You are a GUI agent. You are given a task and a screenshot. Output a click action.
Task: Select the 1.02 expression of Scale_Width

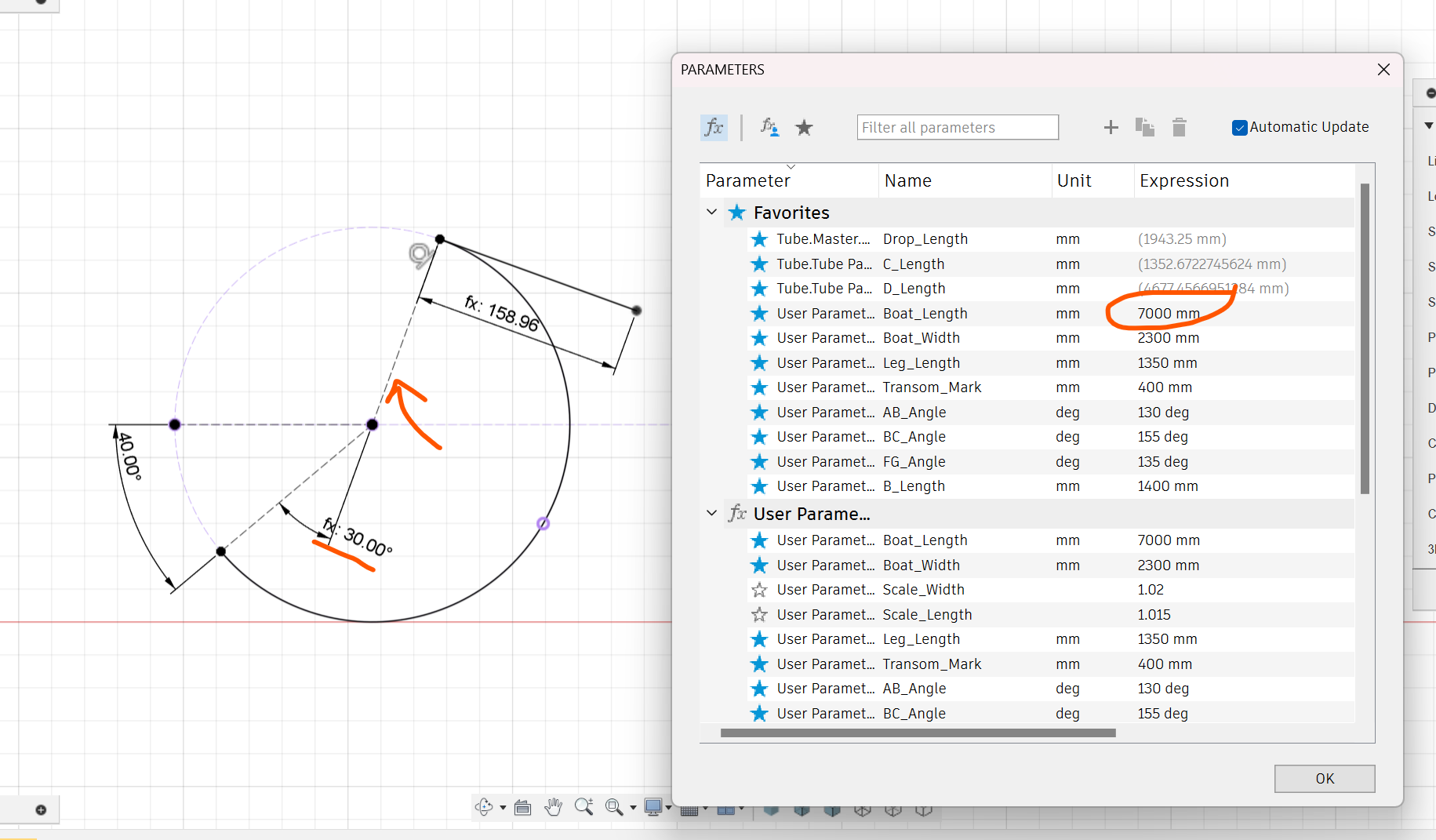[1151, 590]
